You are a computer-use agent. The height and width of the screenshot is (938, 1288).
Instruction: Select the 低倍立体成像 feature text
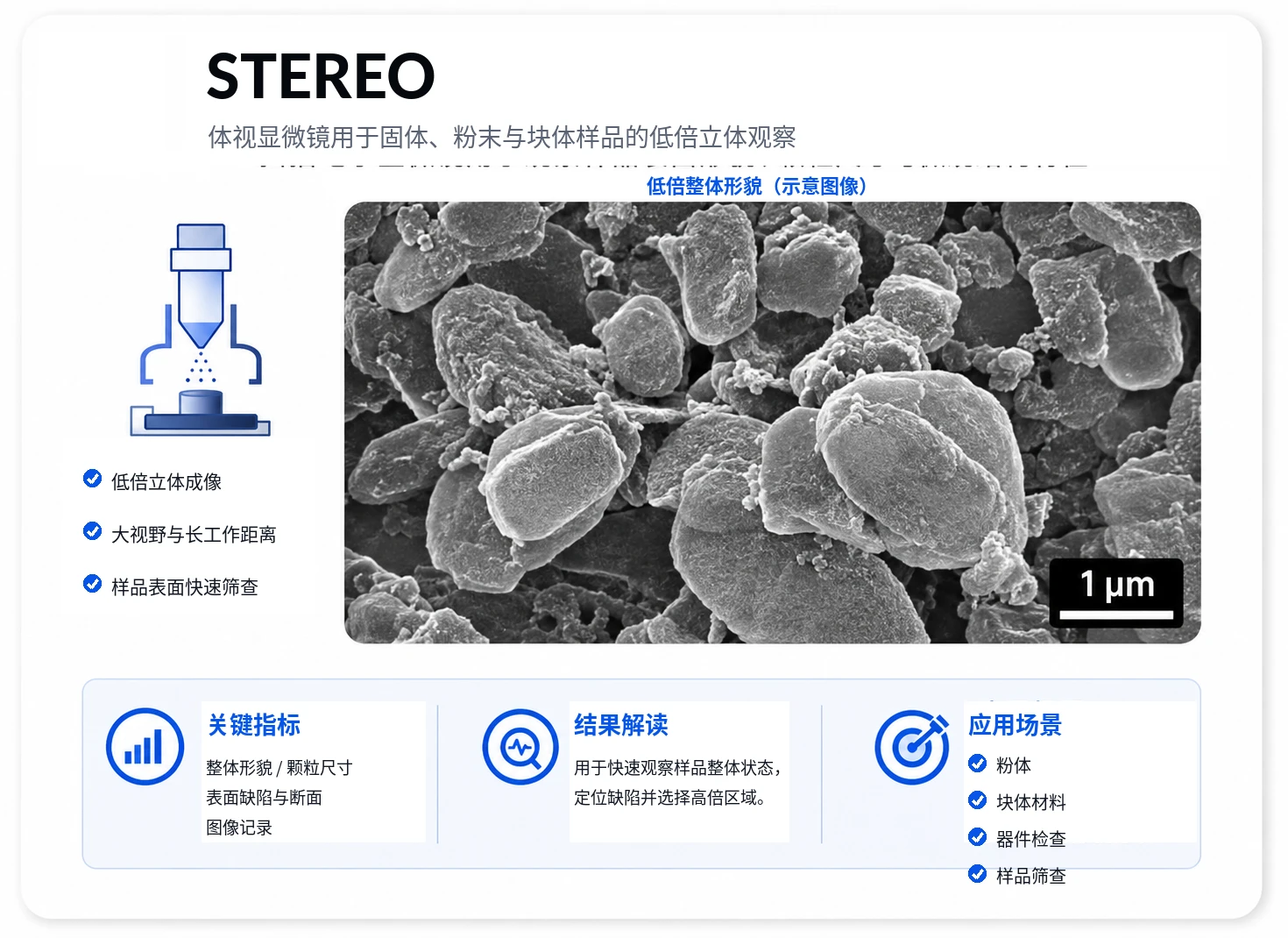coord(166,481)
